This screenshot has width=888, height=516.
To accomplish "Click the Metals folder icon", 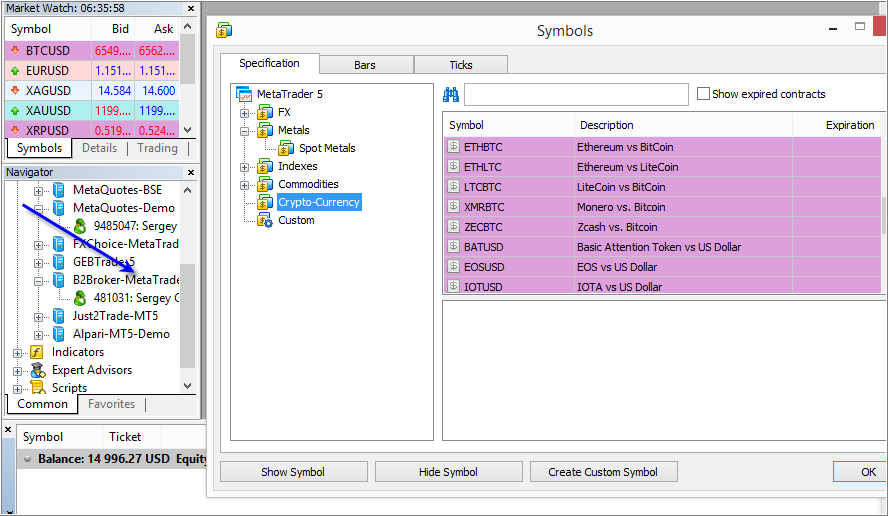I will point(265,131).
